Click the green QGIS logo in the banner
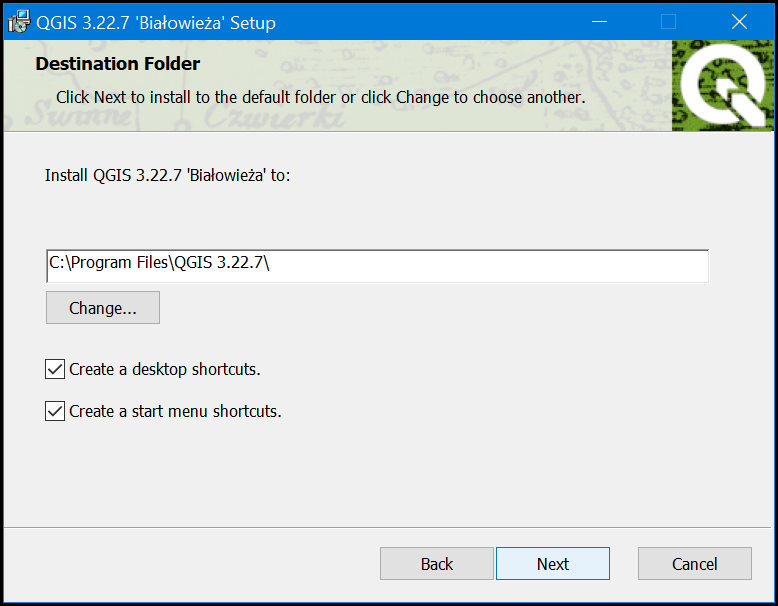The width and height of the screenshot is (778, 606). point(722,86)
